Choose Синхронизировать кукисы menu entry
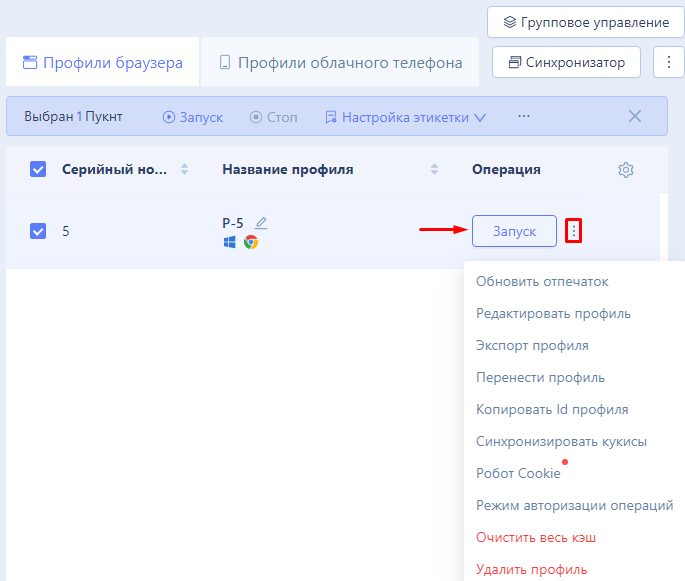 pos(561,442)
